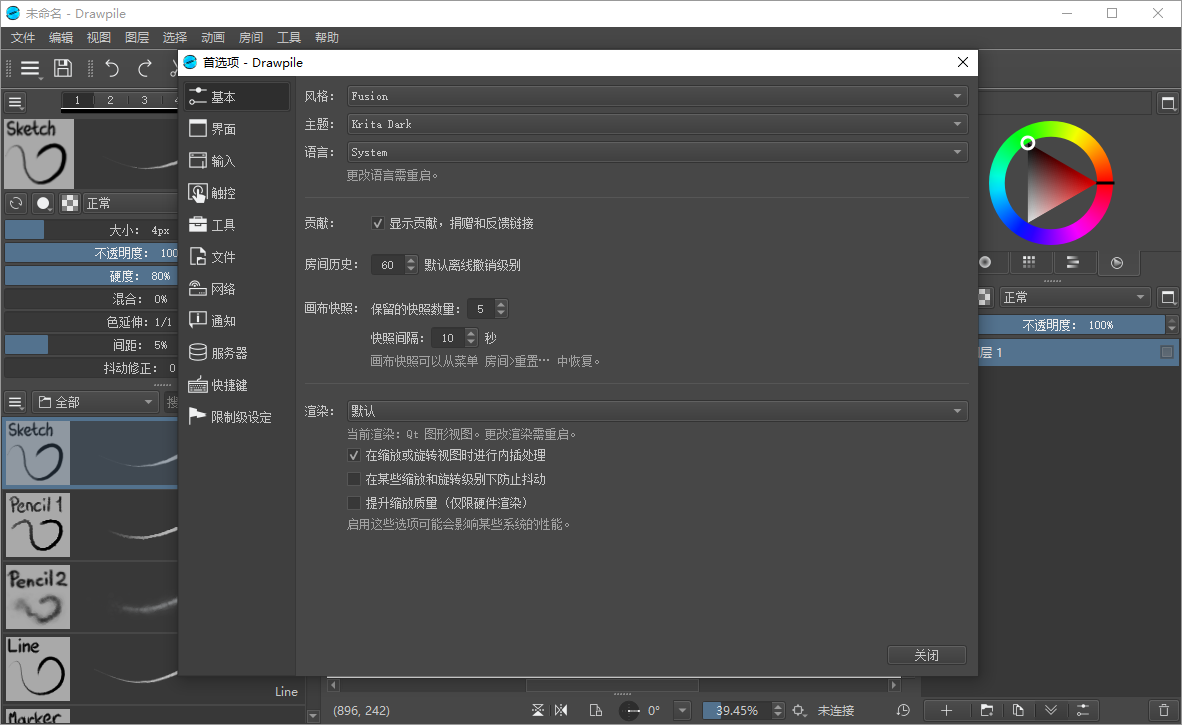This screenshot has height=725, width=1182.
Task: Open the 语言 System dropdown
Action: coord(657,152)
